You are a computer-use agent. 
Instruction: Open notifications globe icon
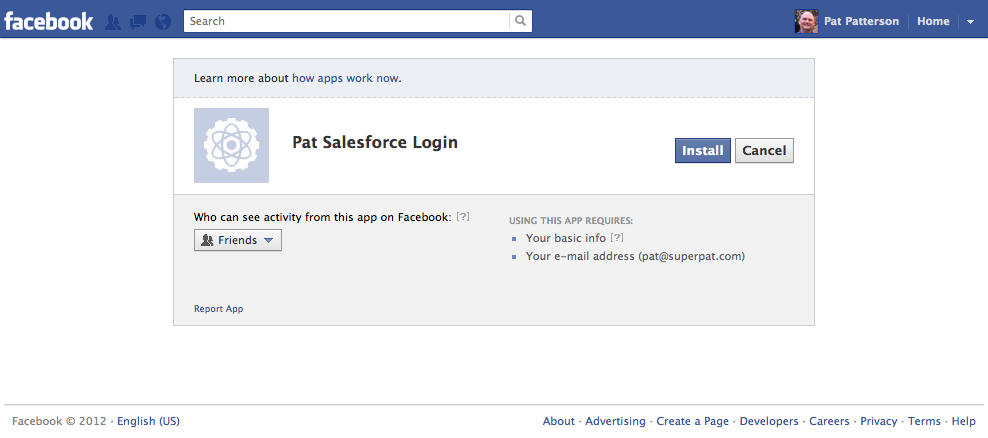163,22
